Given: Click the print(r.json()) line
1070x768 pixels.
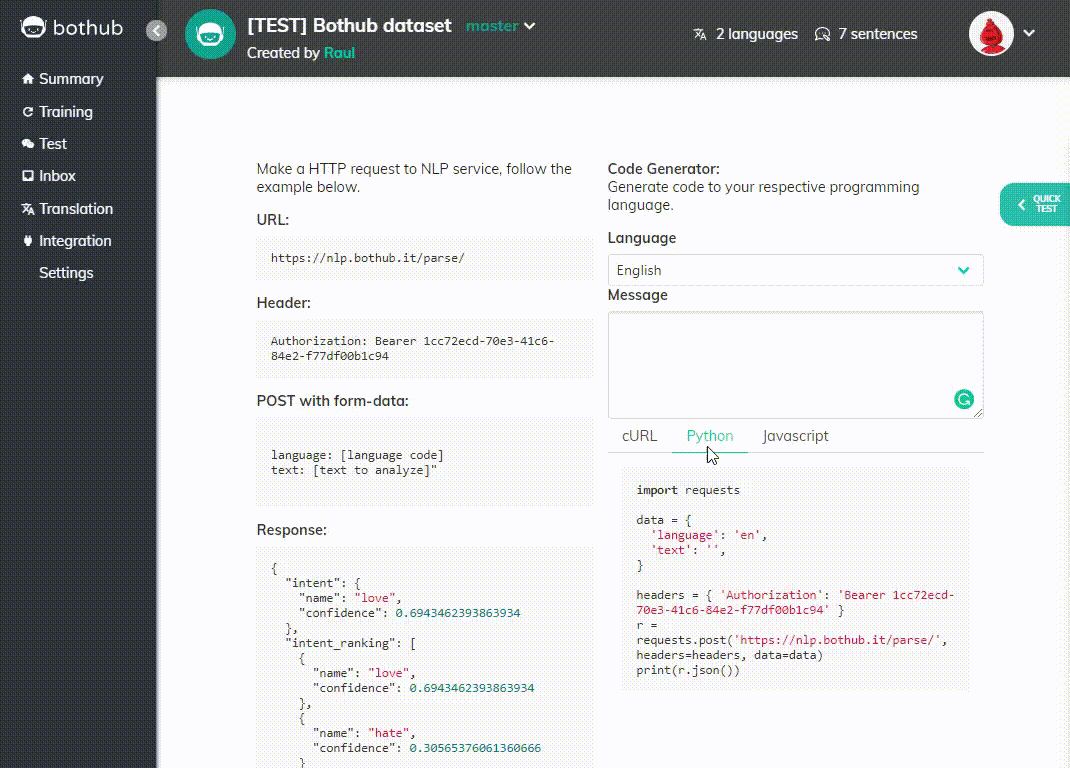Looking at the screenshot, I should coord(688,670).
